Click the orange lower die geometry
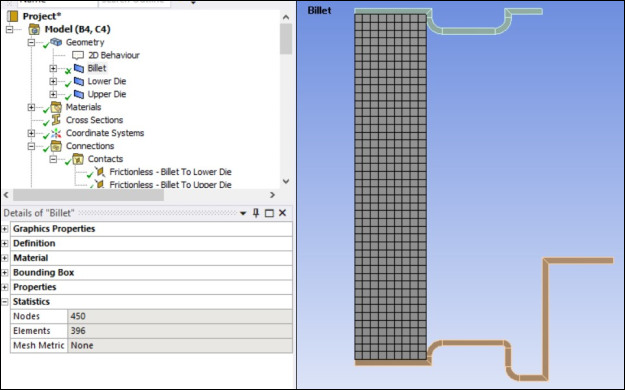 pos(546,319)
